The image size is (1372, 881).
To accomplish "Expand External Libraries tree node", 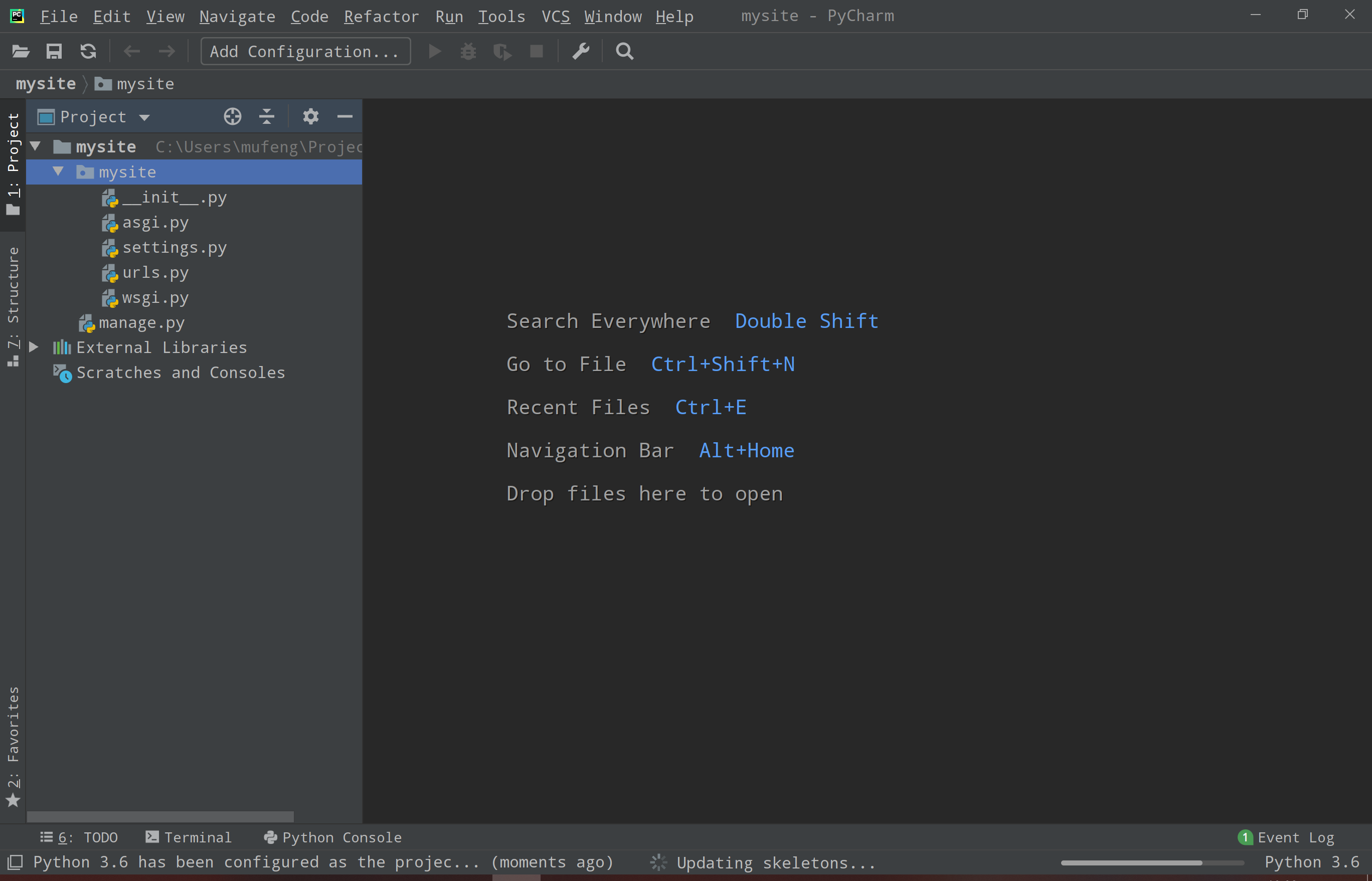I will (x=34, y=347).
